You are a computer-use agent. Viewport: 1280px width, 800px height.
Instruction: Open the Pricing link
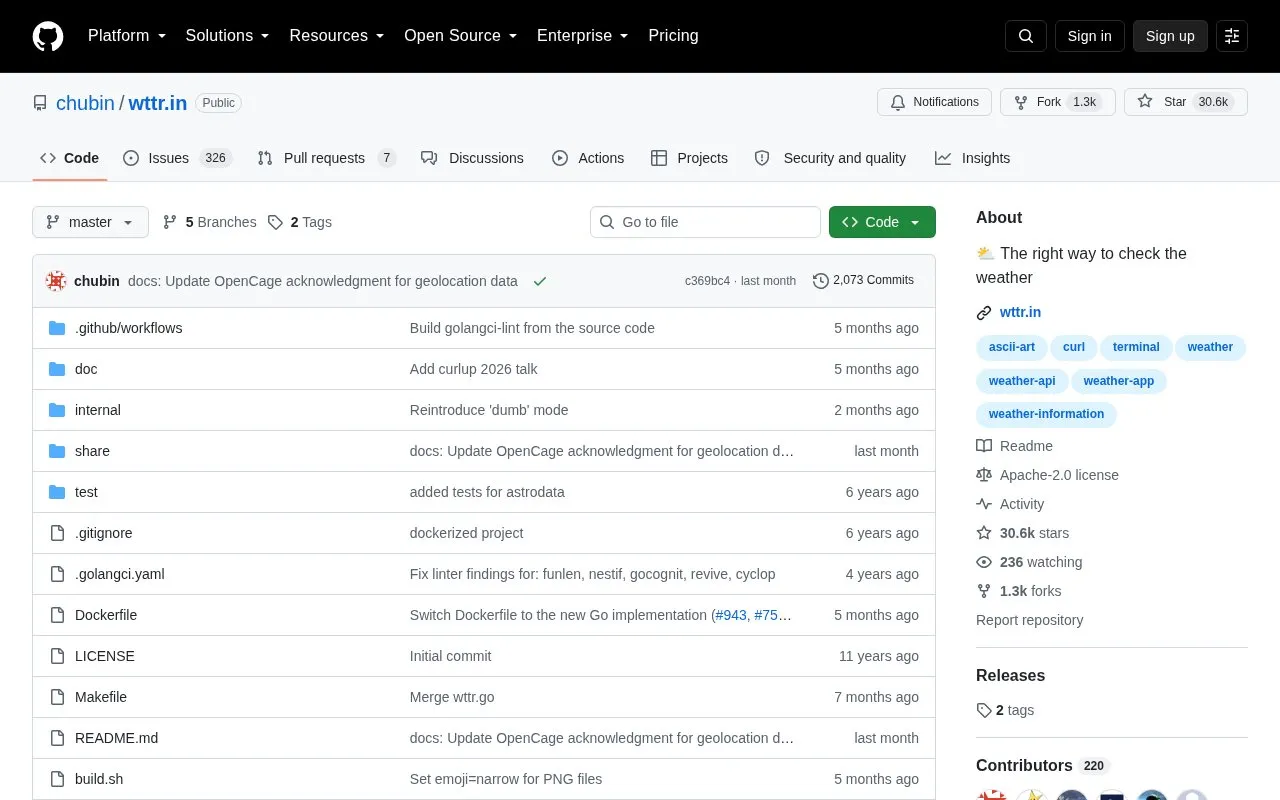coord(673,36)
